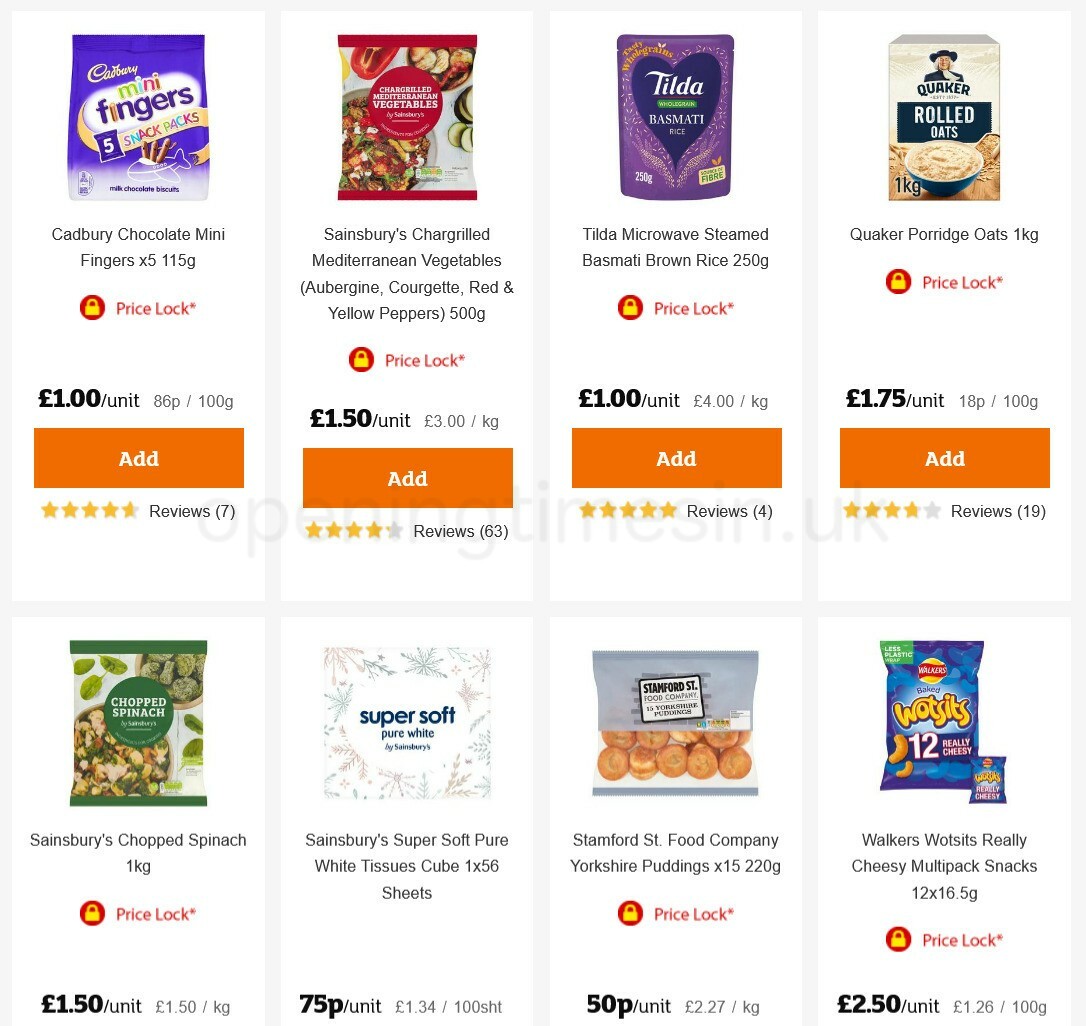Viewport: 1086px width, 1026px height.
Task: Click the Price Lock padlock on Cadbury Mini Fingers
Action: click(x=92, y=308)
